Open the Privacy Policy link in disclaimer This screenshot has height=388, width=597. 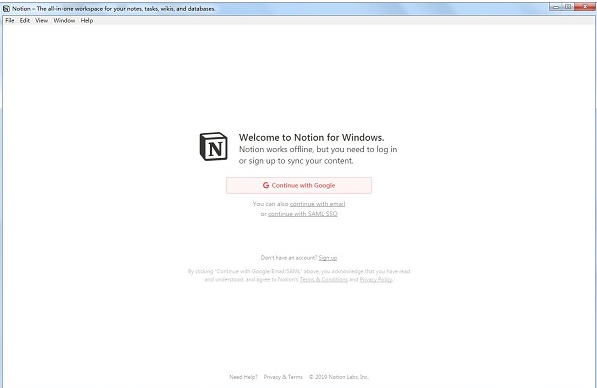pos(376,279)
